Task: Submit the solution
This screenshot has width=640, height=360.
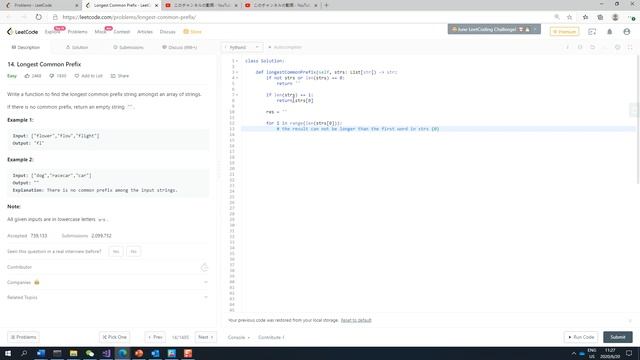Action: (x=618, y=337)
